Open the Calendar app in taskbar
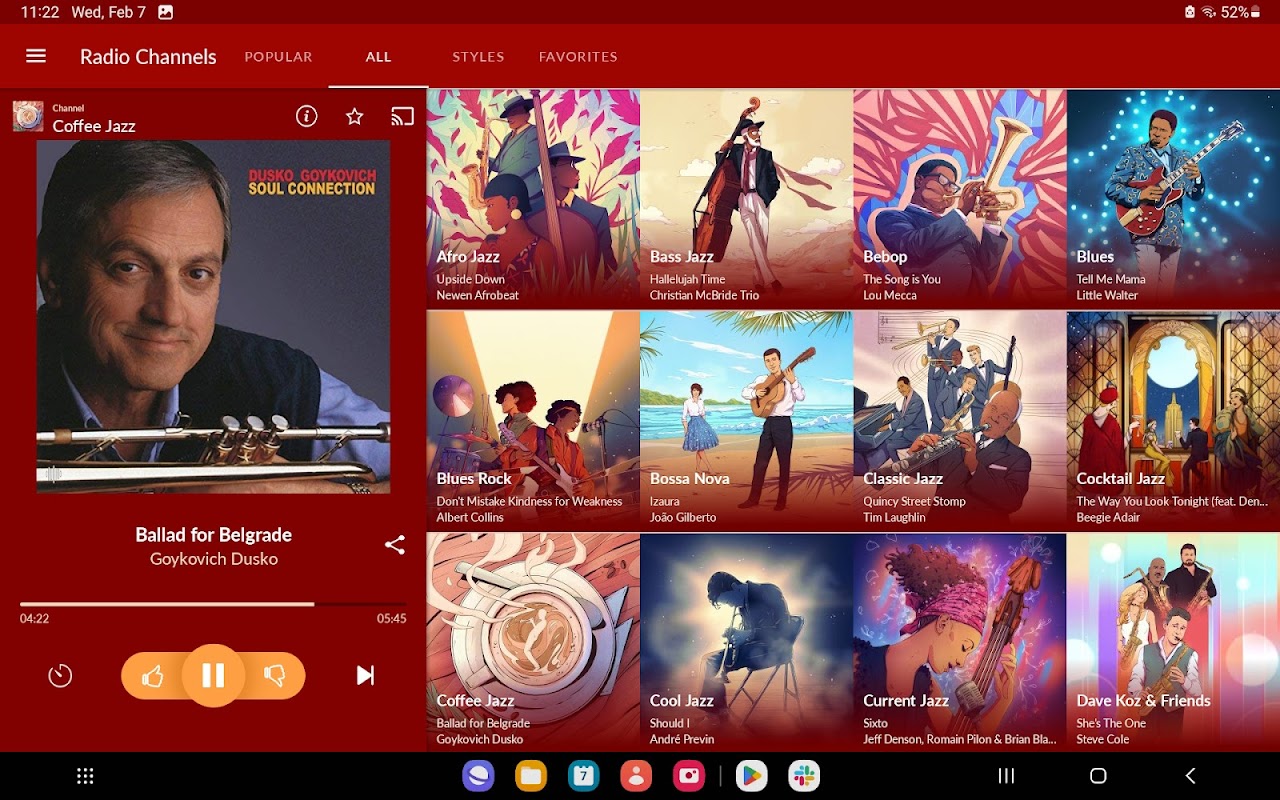This screenshot has height=800, width=1280. [x=583, y=776]
